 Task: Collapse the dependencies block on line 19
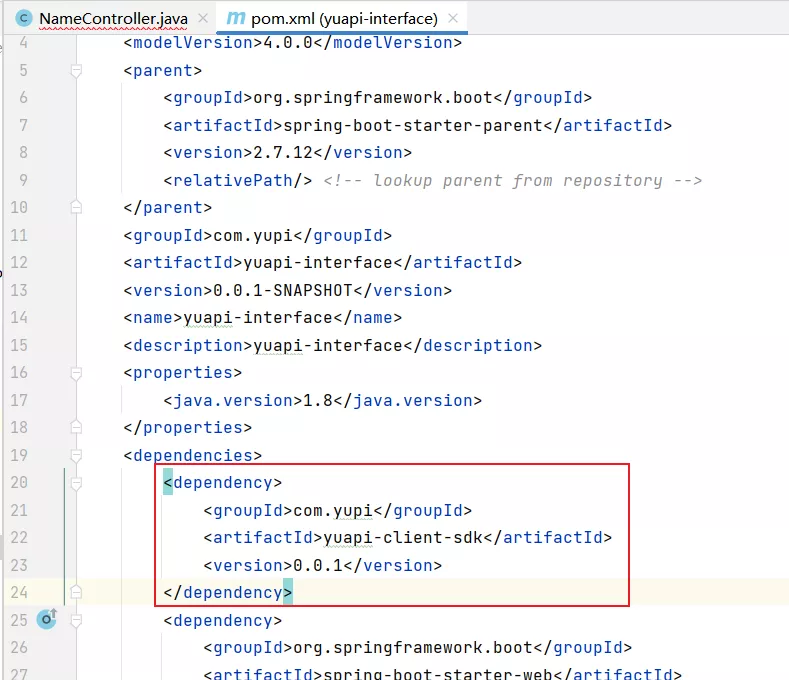[x=76, y=456]
